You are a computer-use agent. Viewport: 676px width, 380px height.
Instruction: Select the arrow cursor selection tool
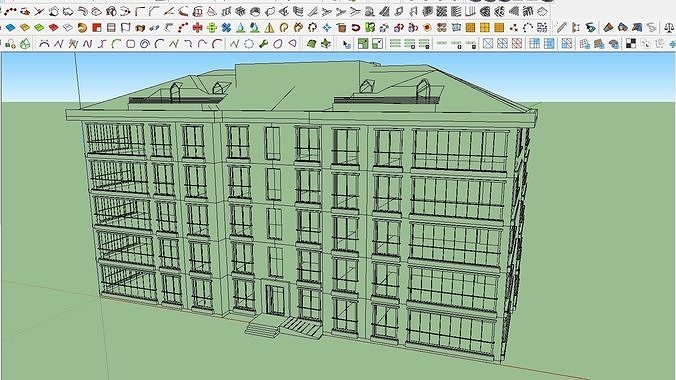click(x=346, y=44)
